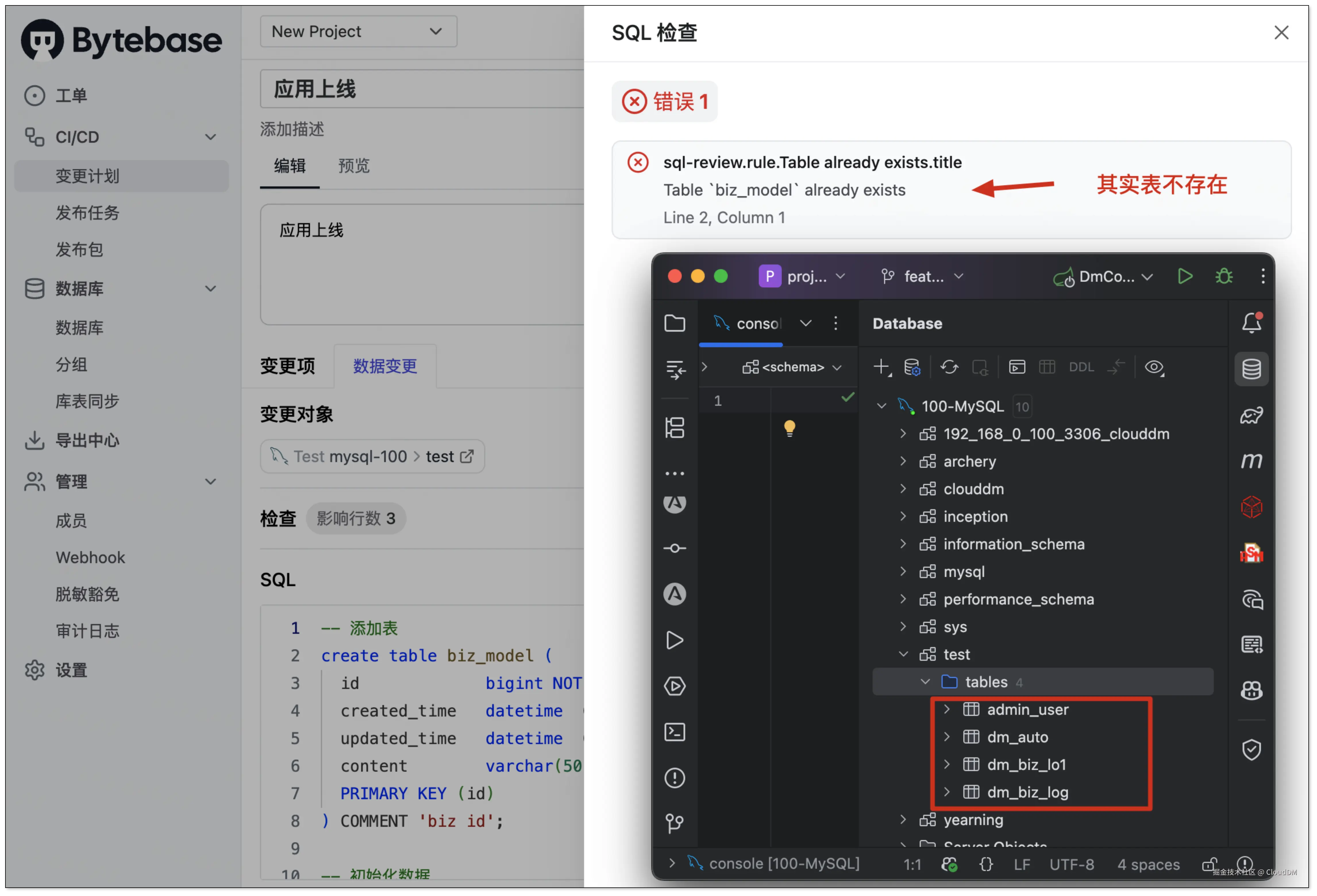
Task: Expand the admin_user table
Action: tap(946, 709)
